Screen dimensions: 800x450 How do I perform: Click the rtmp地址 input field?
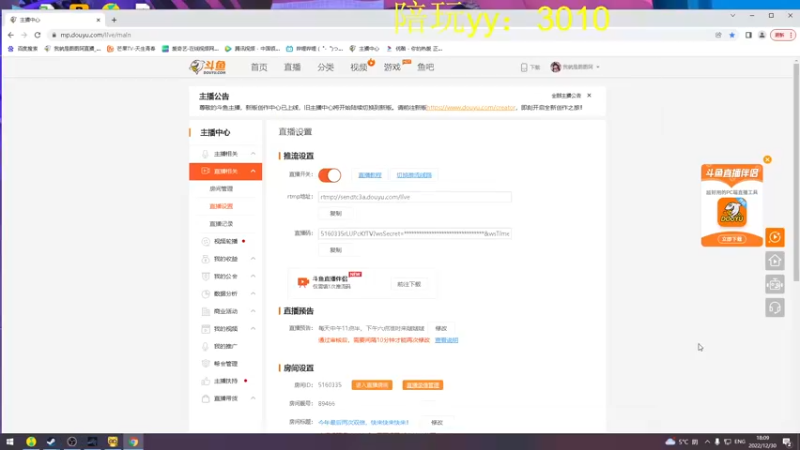415,197
